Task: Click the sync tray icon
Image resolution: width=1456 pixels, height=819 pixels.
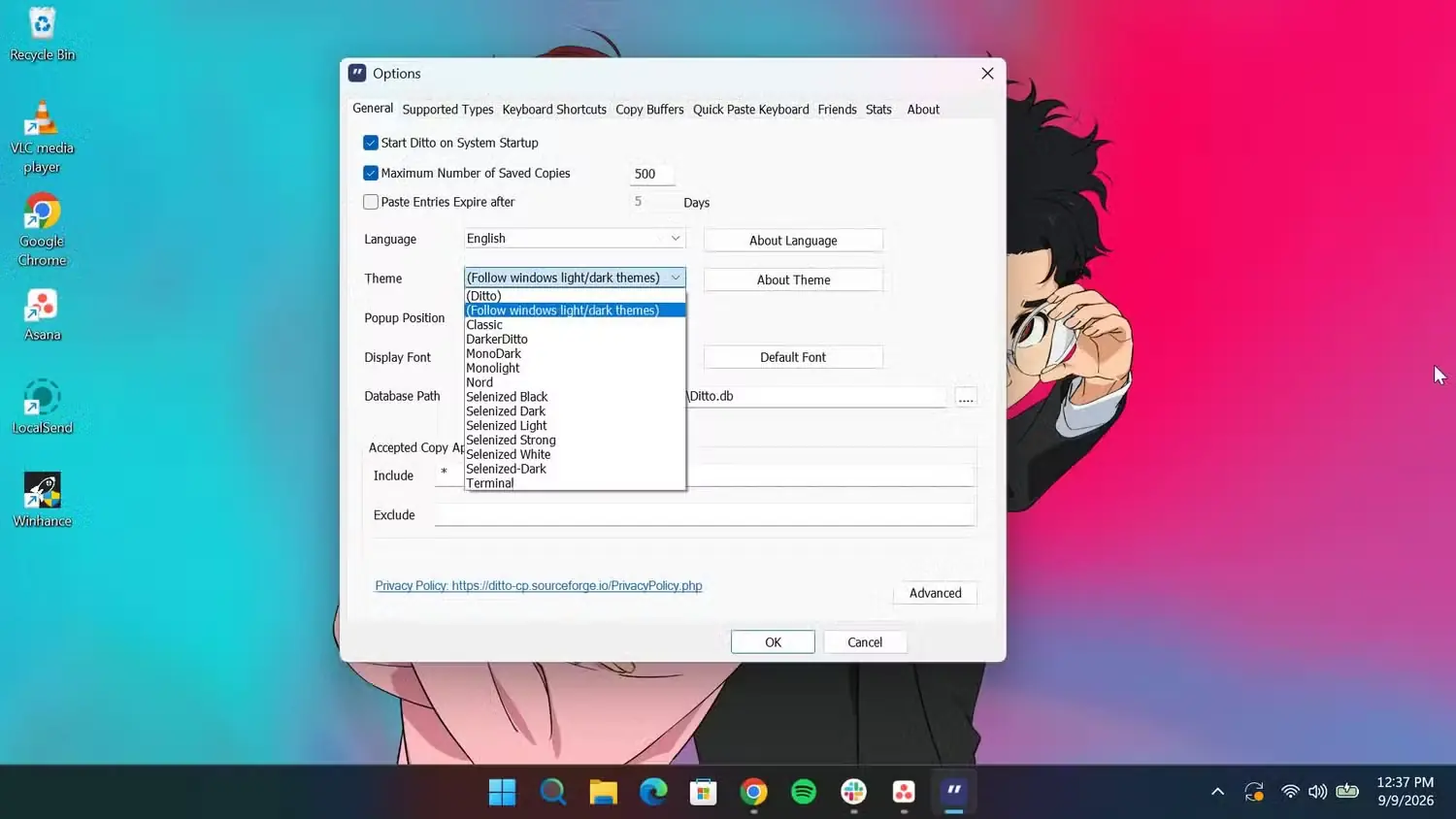Action: tap(1254, 792)
